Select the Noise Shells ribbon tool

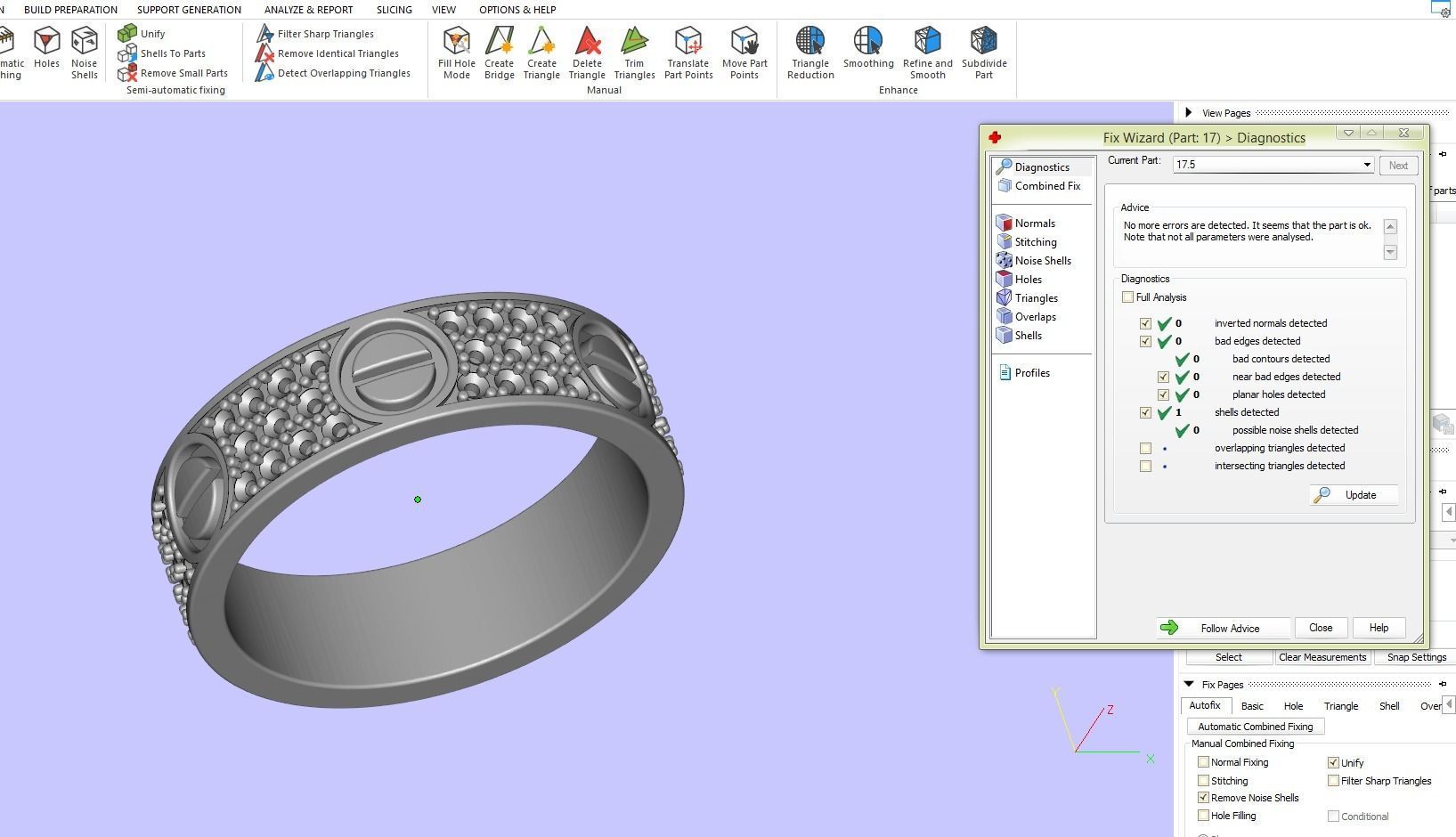pos(85,53)
